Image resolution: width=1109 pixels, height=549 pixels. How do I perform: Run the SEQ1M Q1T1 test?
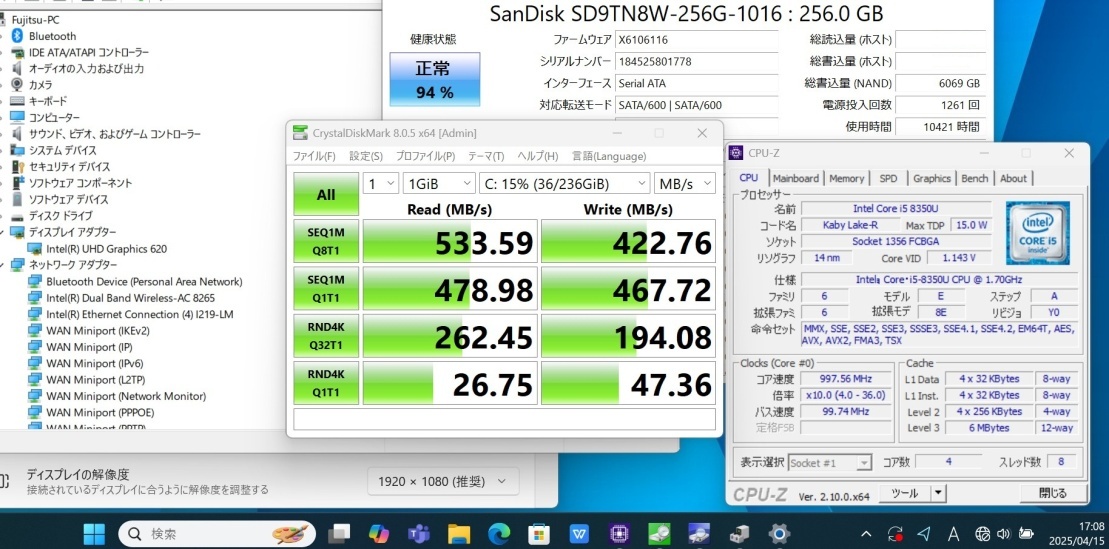point(326,289)
